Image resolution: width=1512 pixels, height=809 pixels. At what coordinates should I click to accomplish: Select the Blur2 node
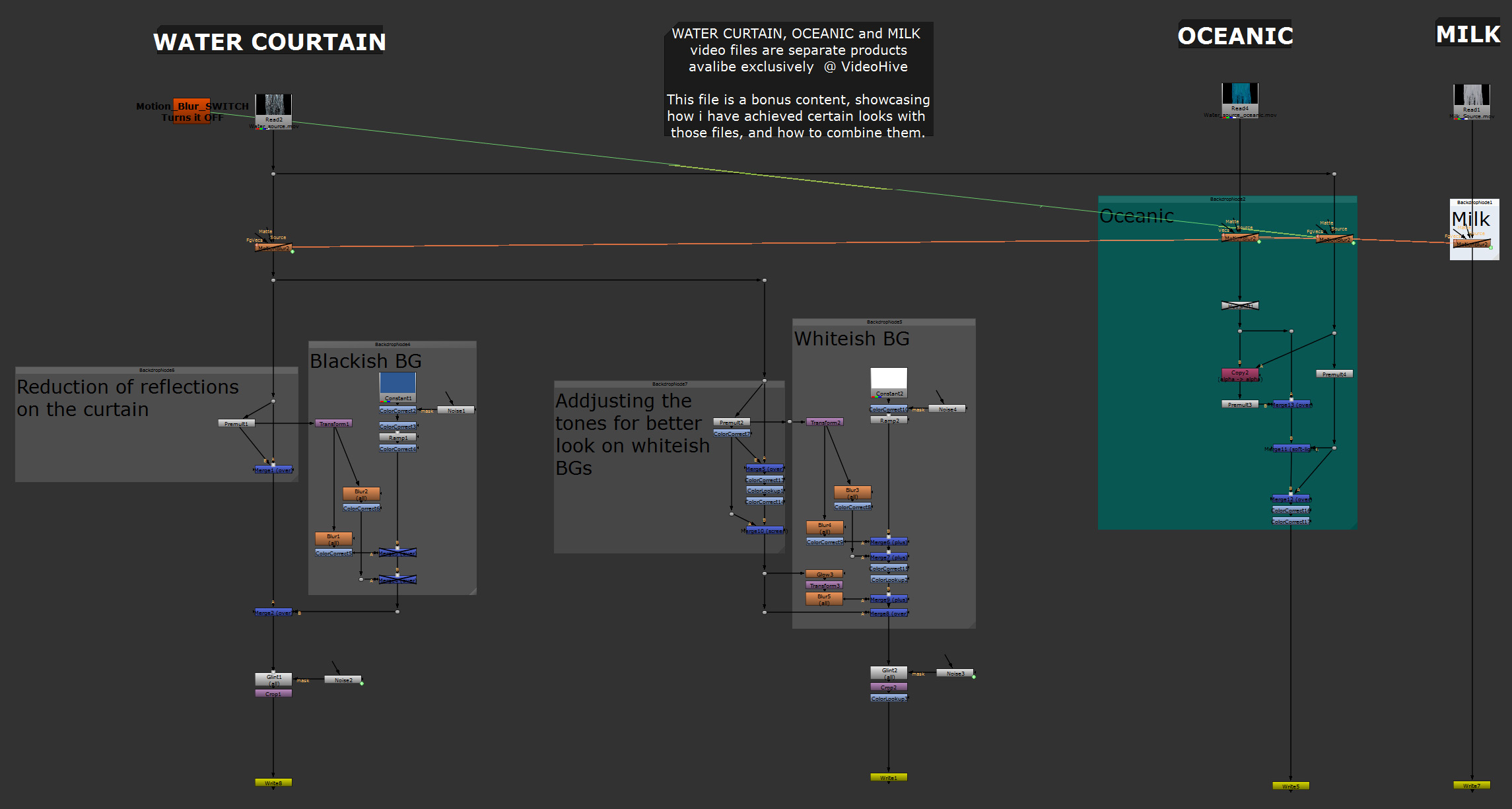(361, 494)
